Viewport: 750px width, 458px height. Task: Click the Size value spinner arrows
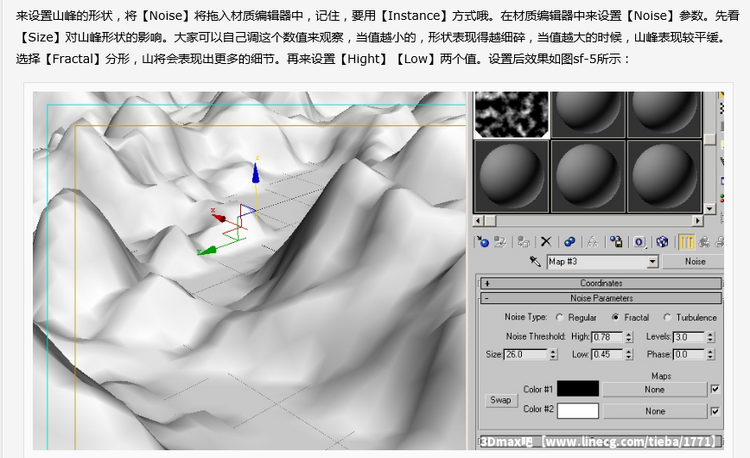[x=553, y=354]
